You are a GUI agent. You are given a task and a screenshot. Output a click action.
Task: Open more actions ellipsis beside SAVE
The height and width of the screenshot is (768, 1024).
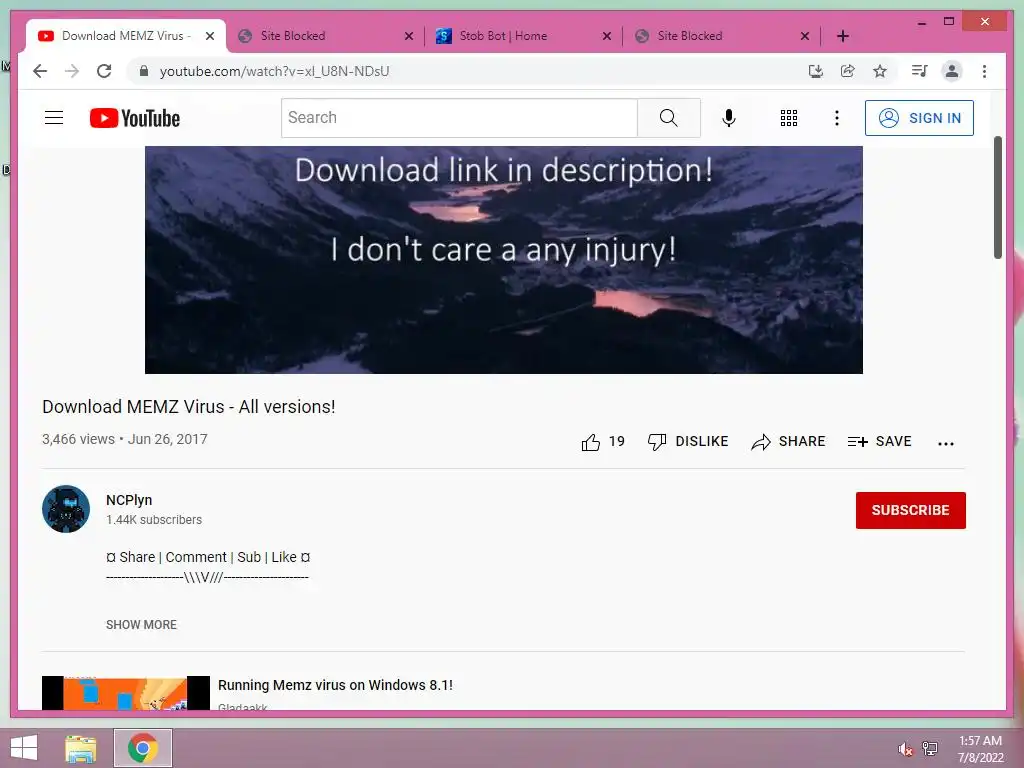point(946,443)
